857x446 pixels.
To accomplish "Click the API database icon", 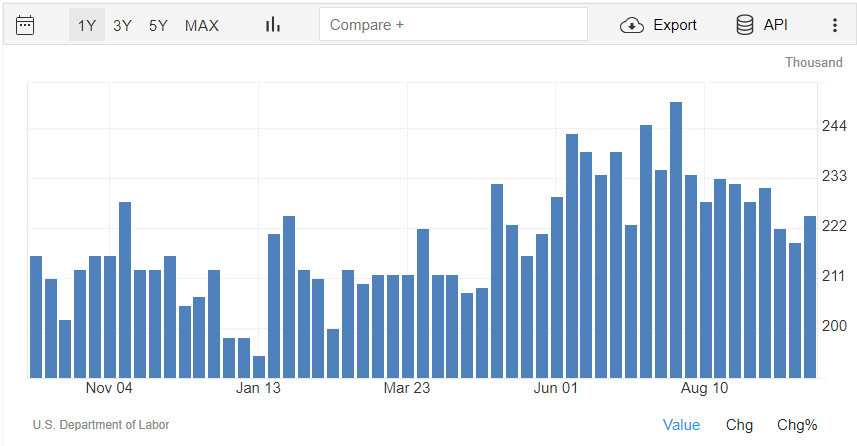I will pos(744,25).
